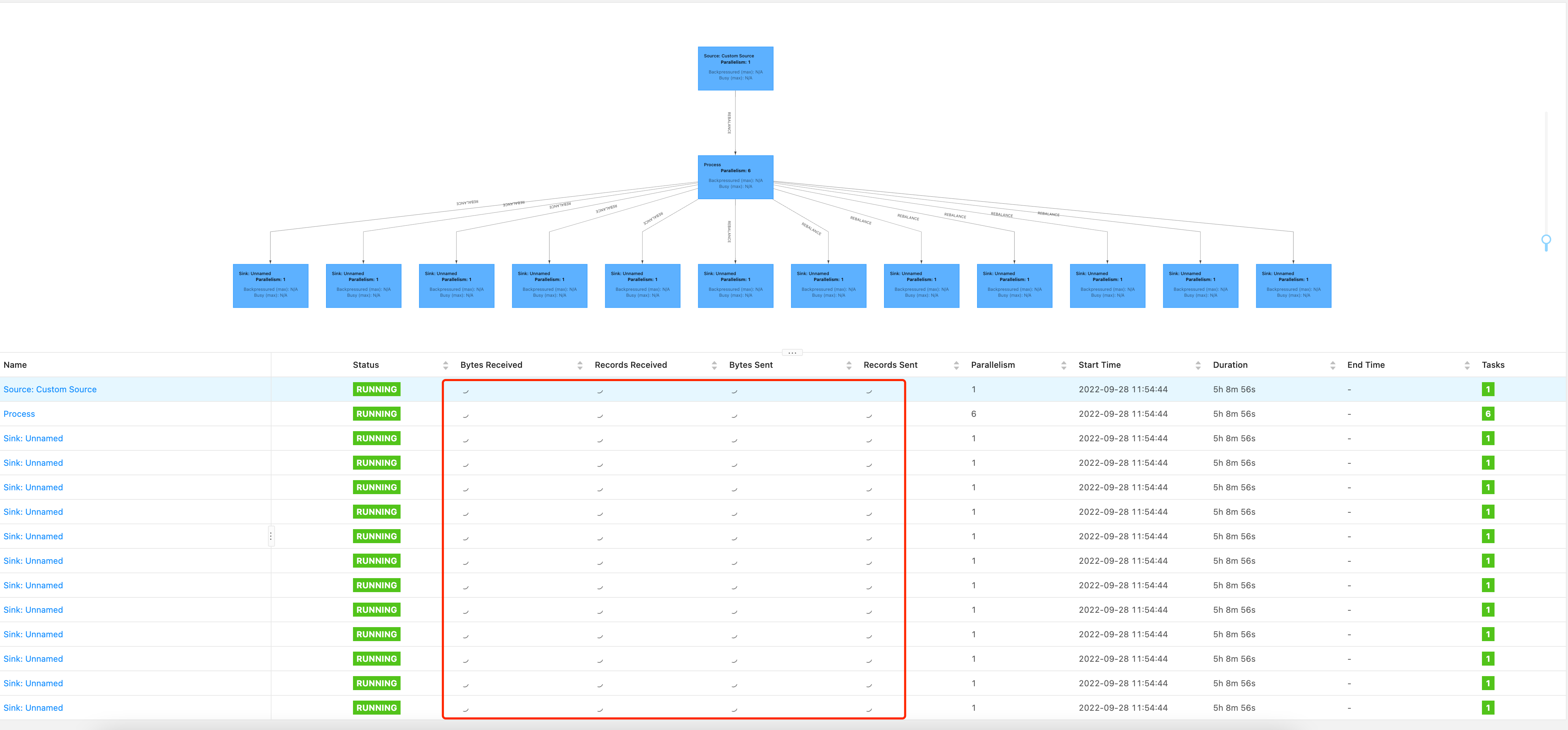Click the Duration header text
Viewport: 1568px width, 730px height.
(x=1230, y=365)
